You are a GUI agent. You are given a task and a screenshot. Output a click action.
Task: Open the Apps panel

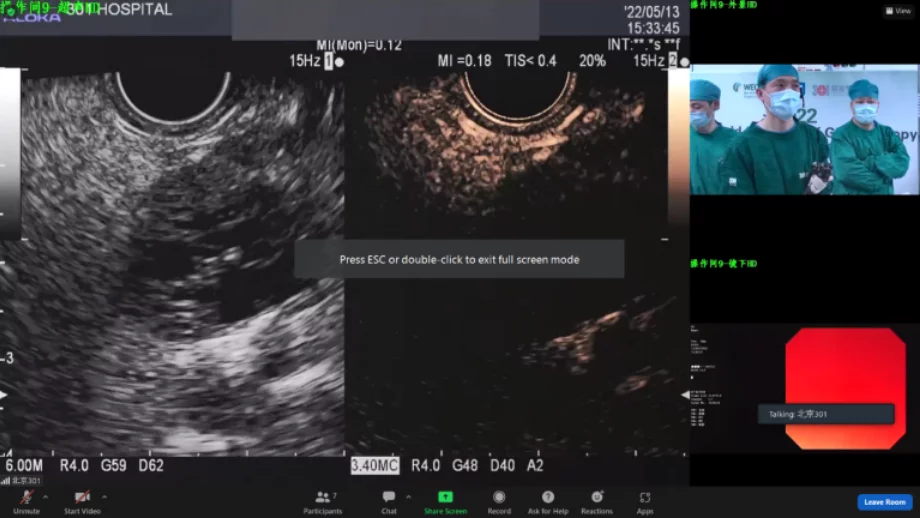tap(645, 498)
